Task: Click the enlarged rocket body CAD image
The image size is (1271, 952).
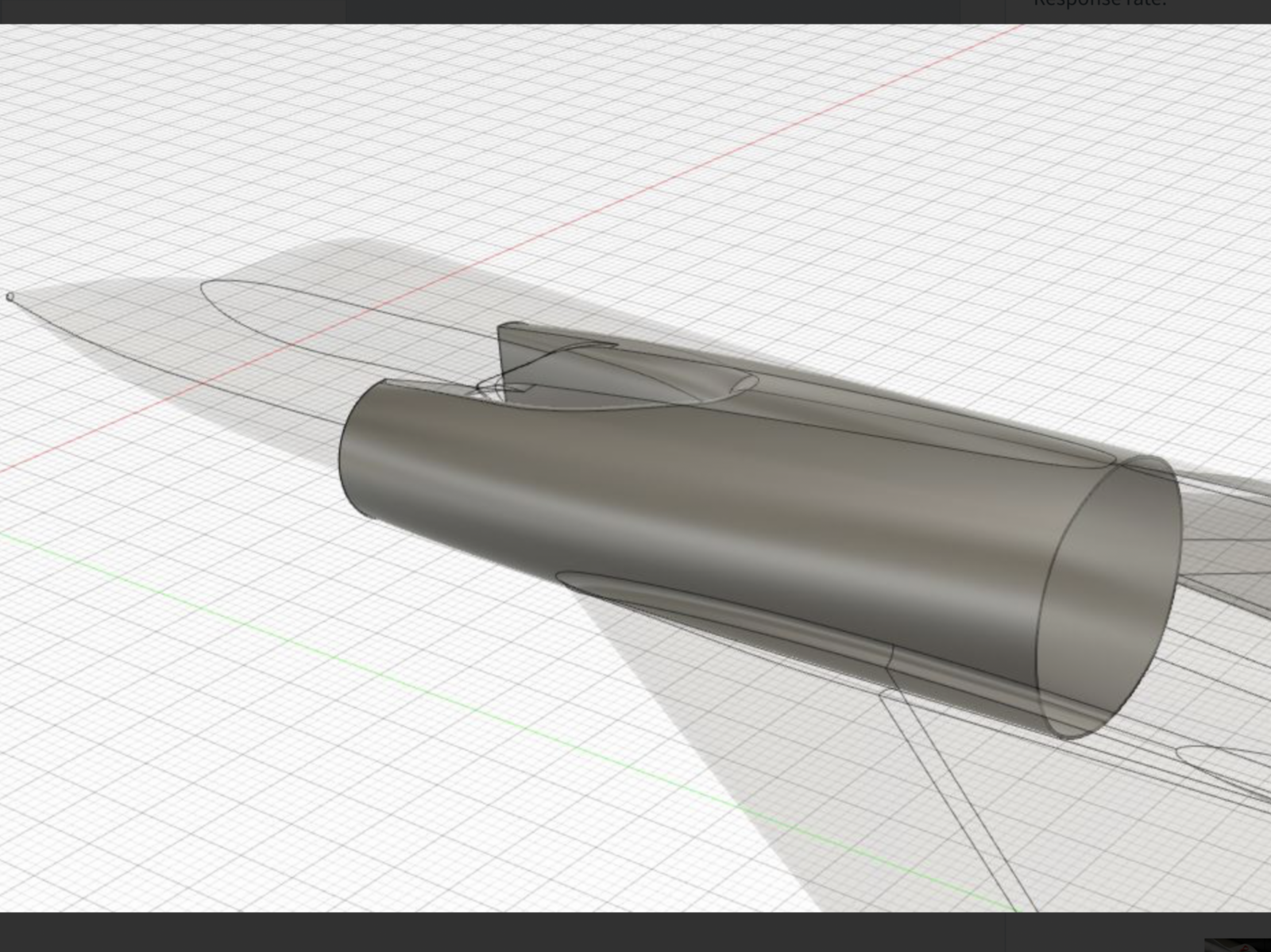Action: [635, 468]
